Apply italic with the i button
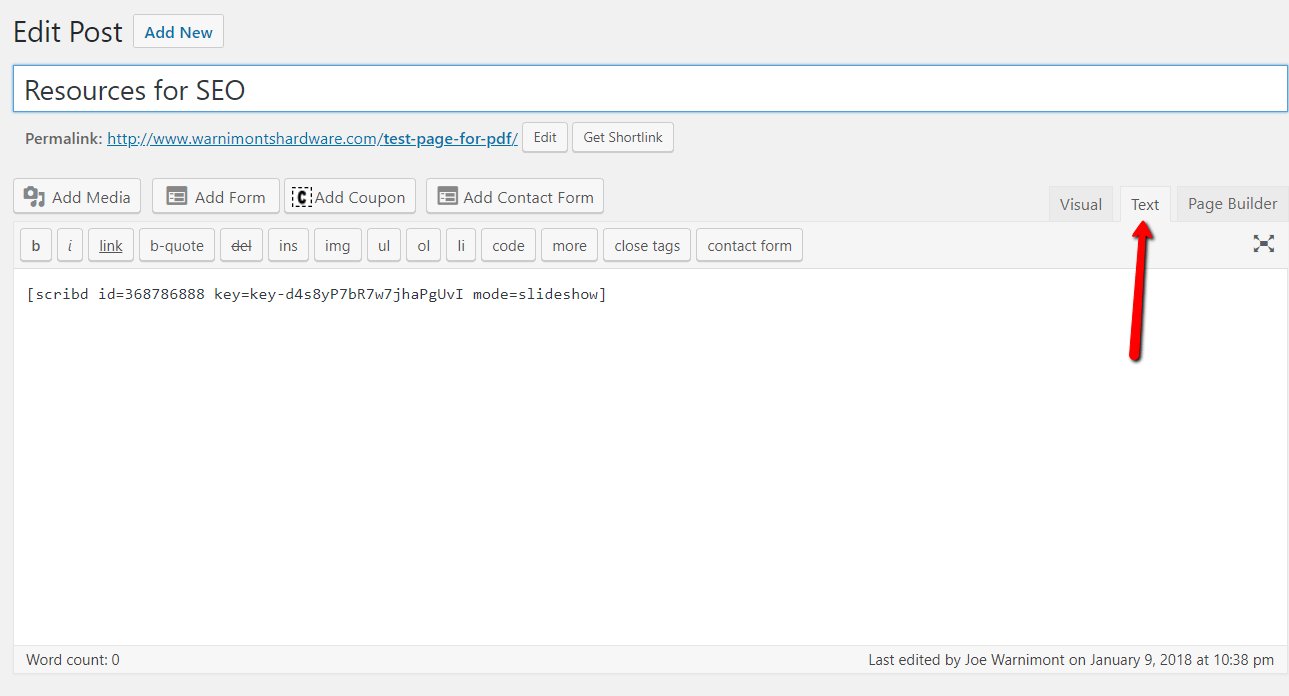 pyautogui.click(x=70, y=245)
